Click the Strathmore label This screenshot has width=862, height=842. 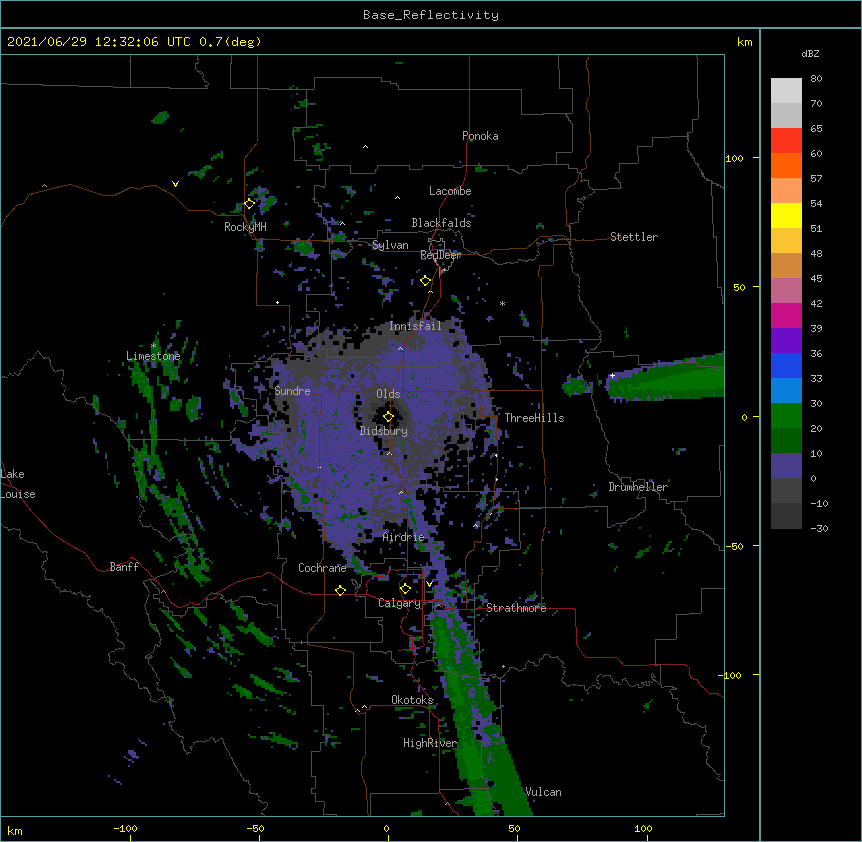coord(516,608)
